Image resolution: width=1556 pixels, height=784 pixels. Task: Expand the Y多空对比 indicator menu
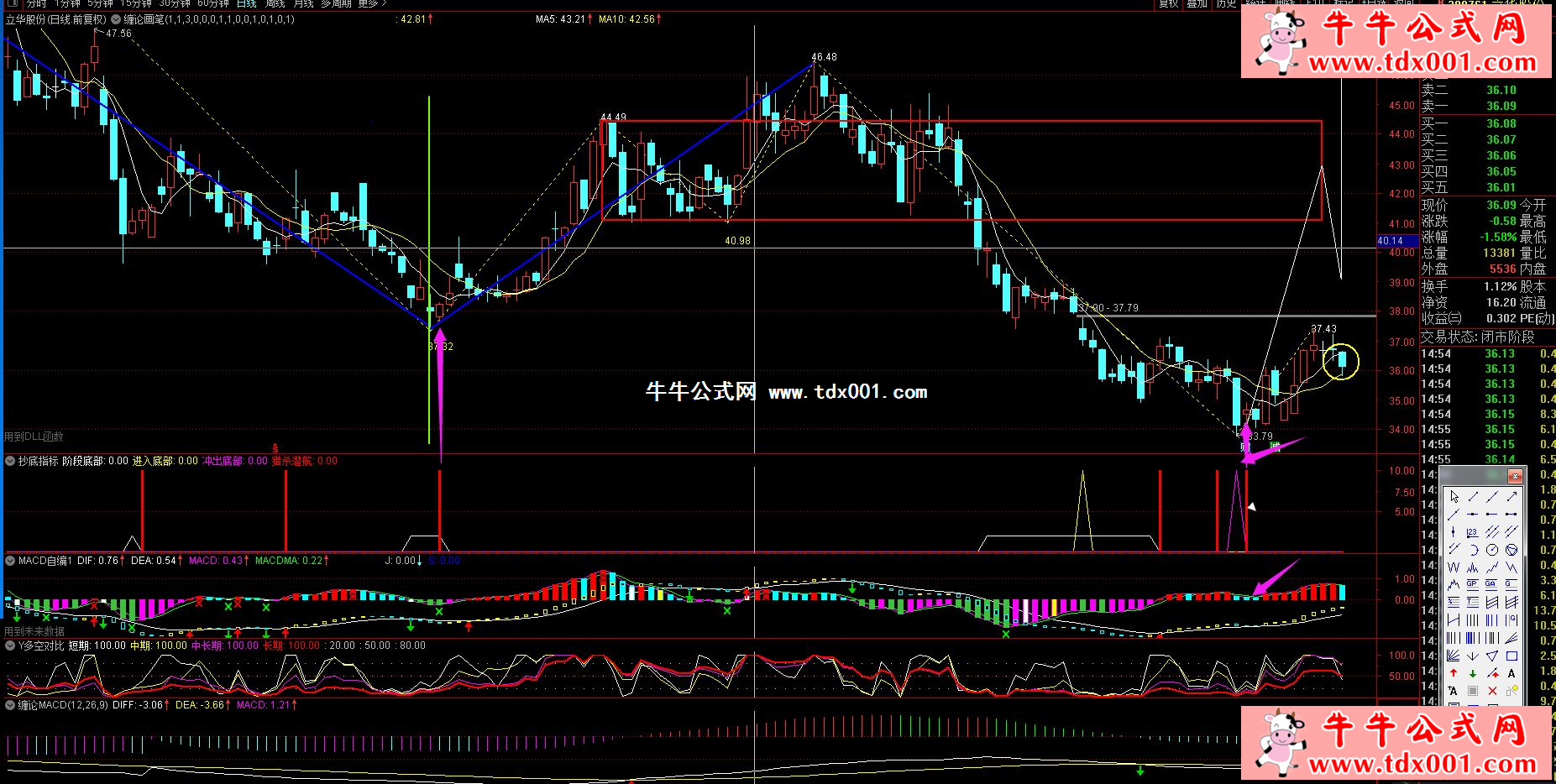click(10, 645)
